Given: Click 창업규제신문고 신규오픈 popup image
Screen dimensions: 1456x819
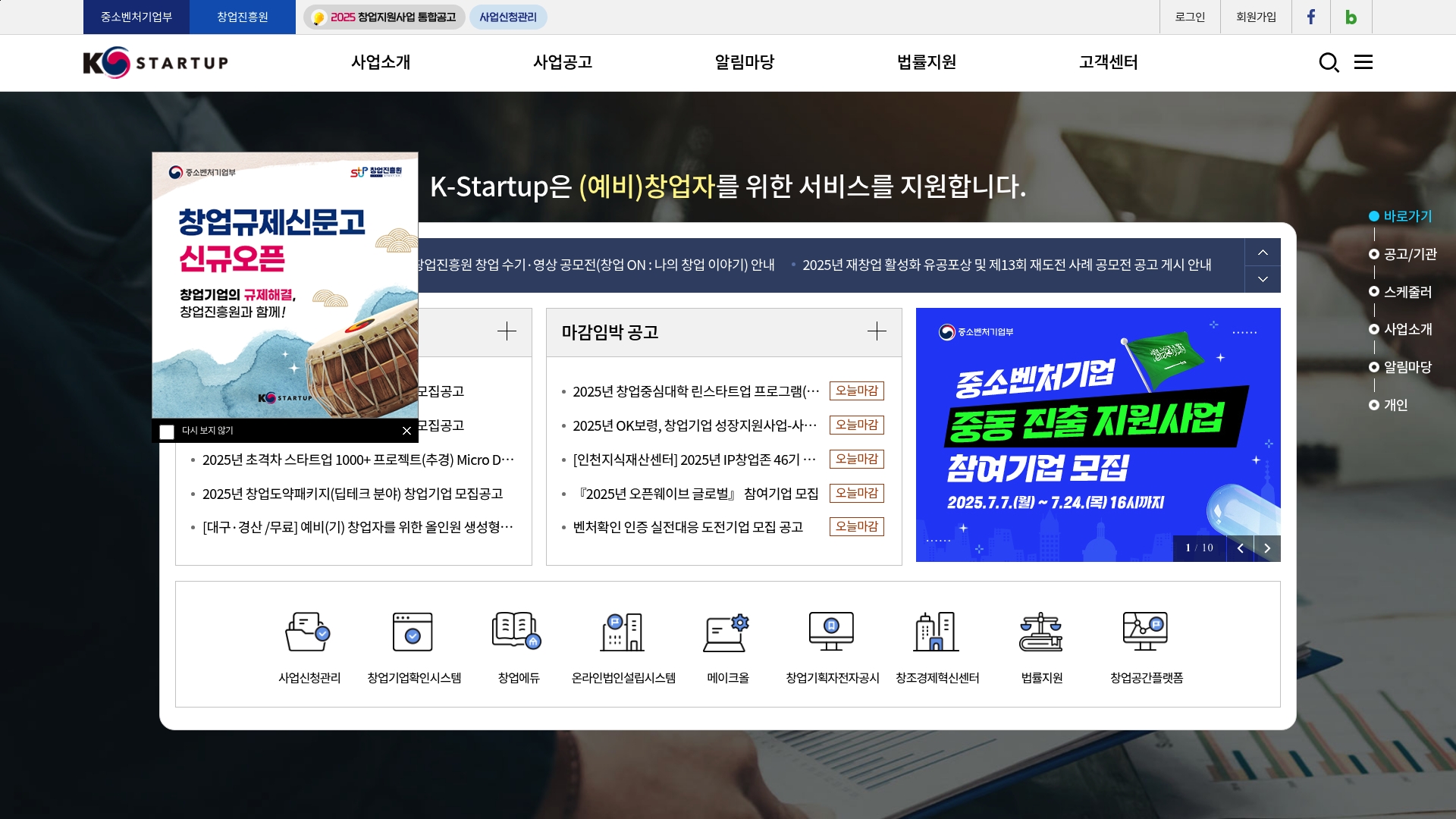Looking at the screenshot, I should click(285, 285).
